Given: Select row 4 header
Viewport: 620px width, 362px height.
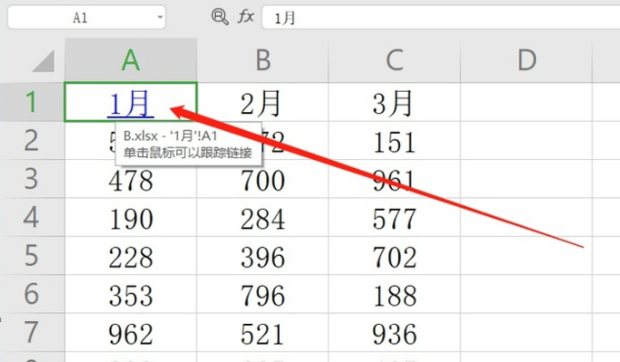Looking at the screenshot, I should (32, 217).
